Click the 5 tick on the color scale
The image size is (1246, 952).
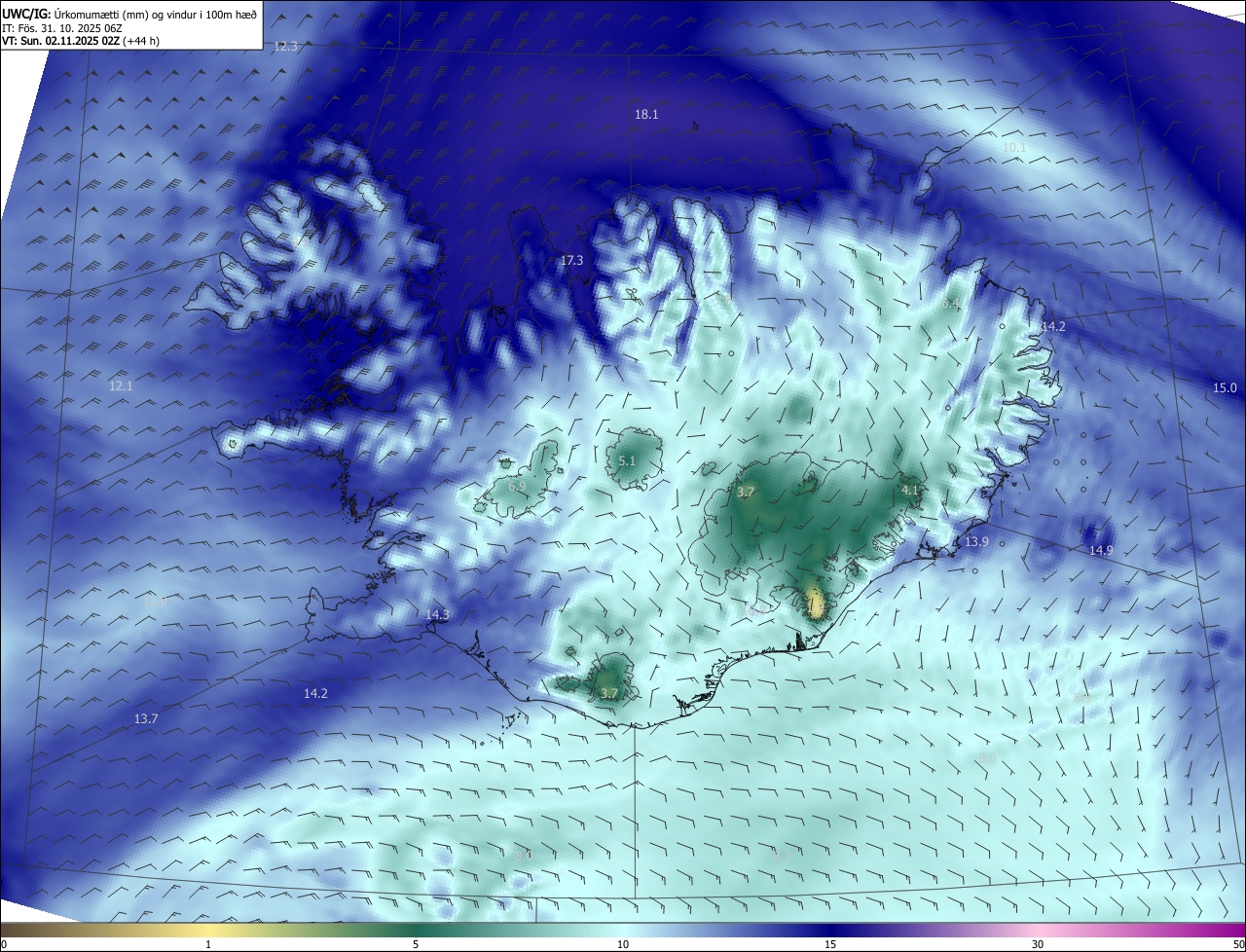pyautogui.click(x=416, y=944)
